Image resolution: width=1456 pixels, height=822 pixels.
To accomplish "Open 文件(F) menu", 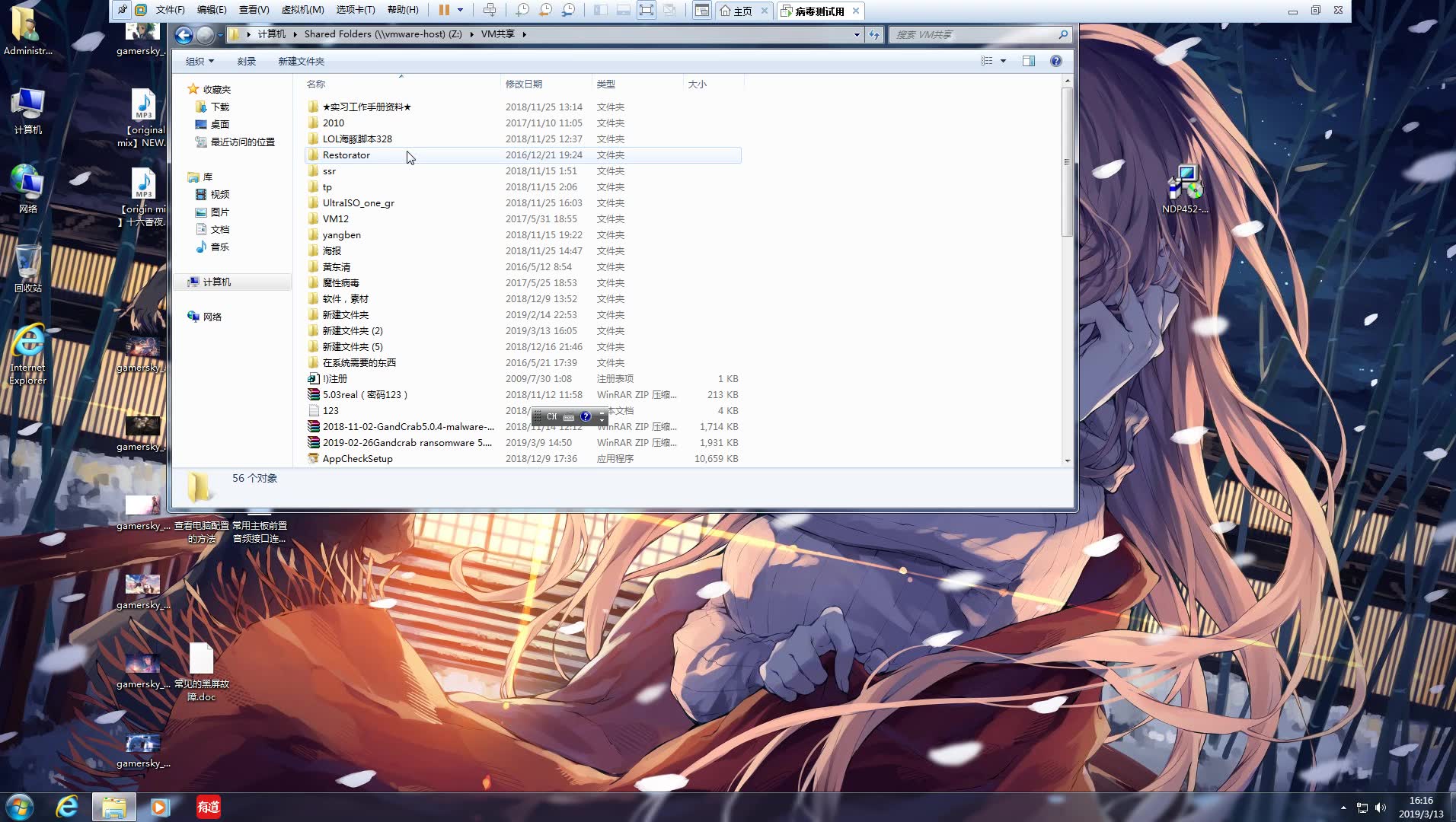I will 170,10.
